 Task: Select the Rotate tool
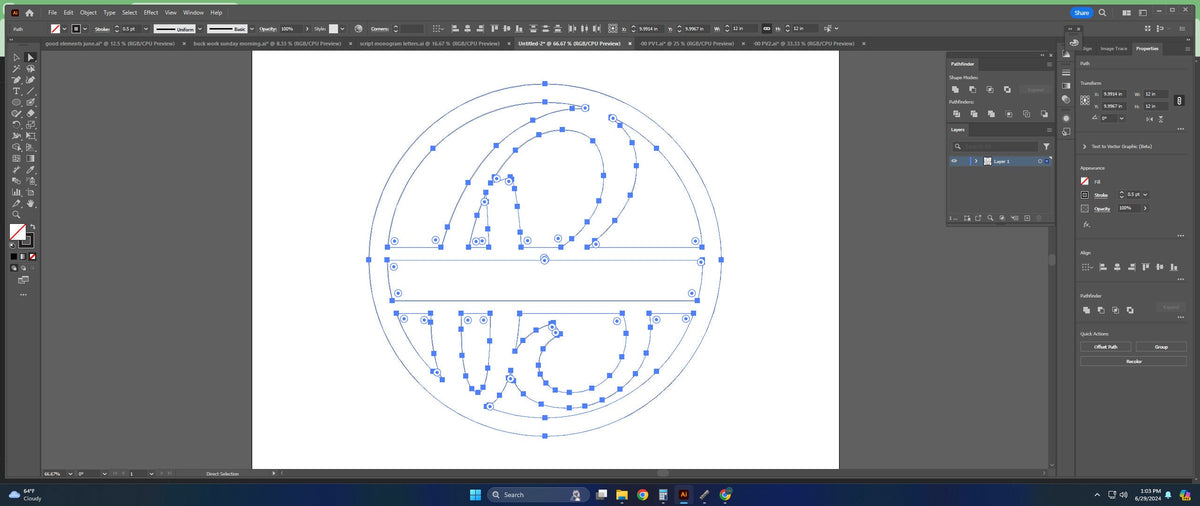click(17, 124)
